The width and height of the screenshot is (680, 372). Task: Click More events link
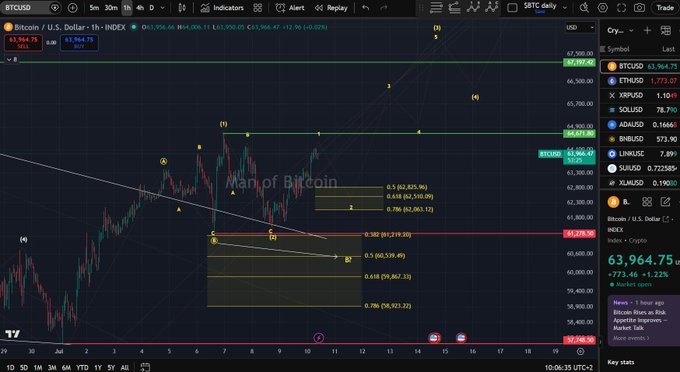coord(631,338)
